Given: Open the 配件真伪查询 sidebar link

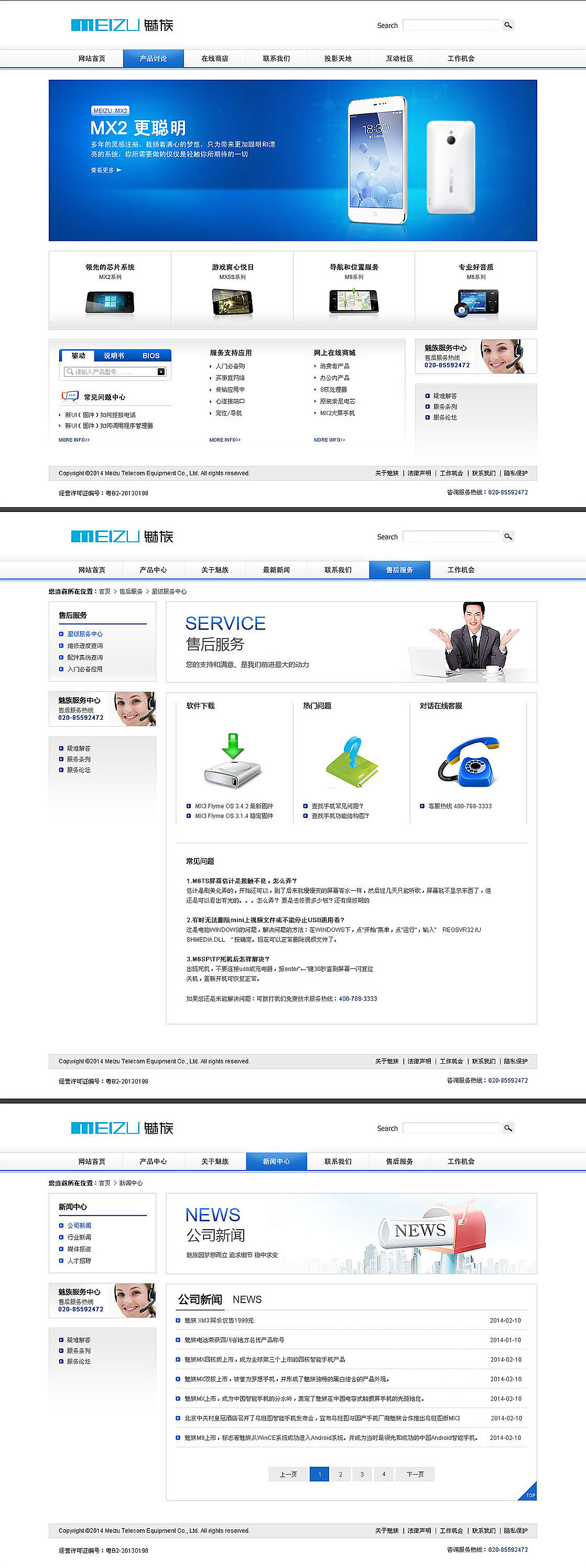Looking at the screenshot, I should (84, 657).
